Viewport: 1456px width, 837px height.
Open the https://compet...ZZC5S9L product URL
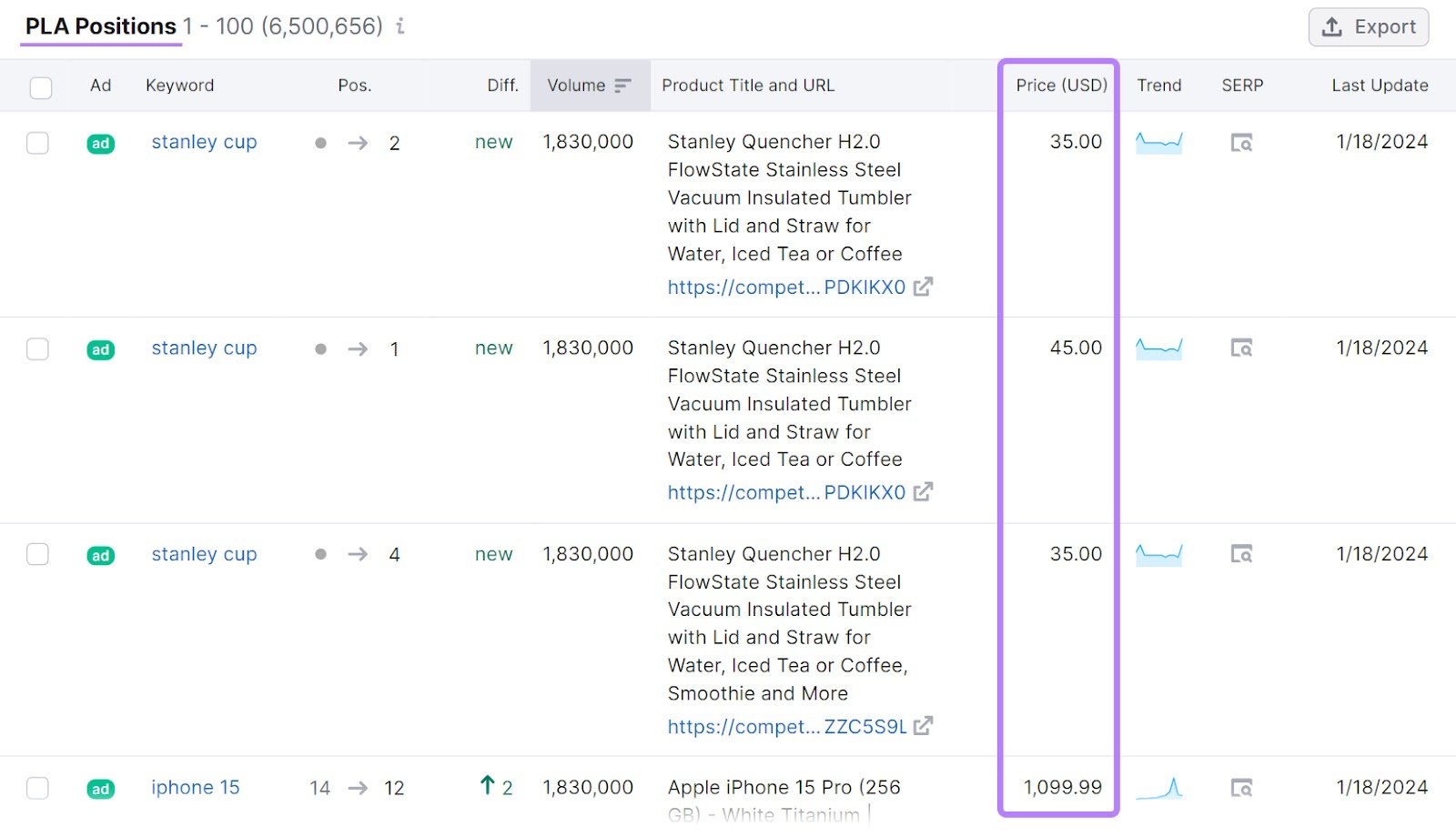(x=786, y=727)
